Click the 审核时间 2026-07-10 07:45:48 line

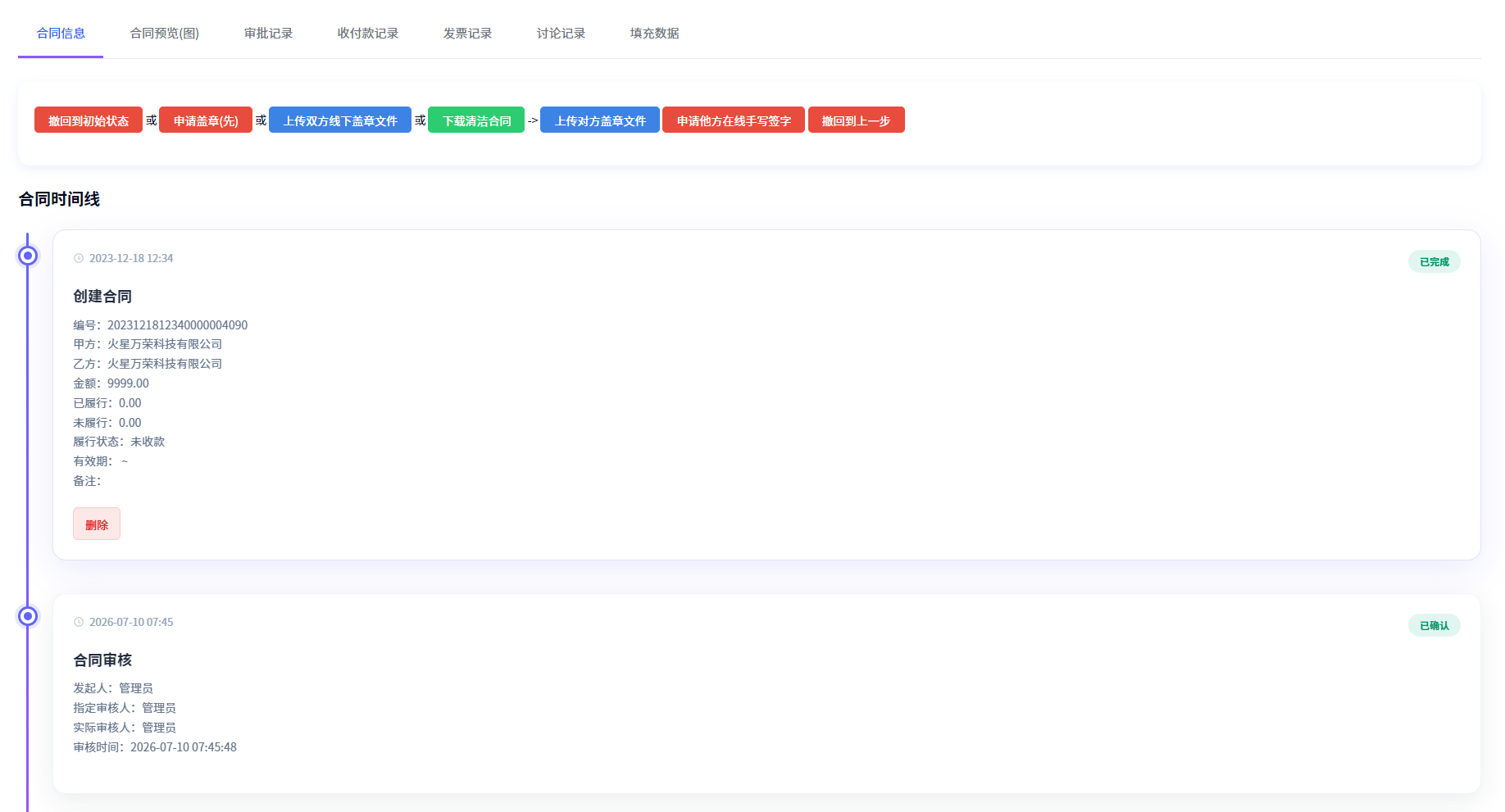(155, 747)
